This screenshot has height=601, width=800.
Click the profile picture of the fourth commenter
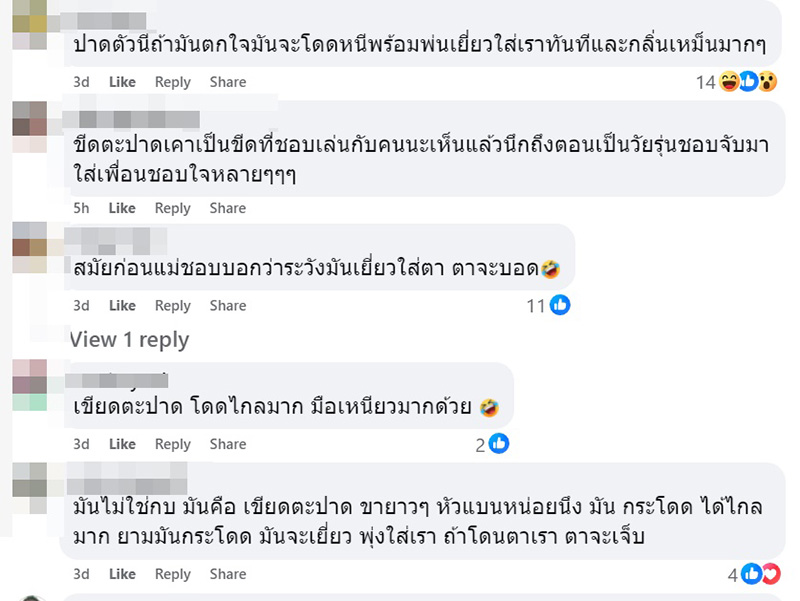[x=30, y=384]
